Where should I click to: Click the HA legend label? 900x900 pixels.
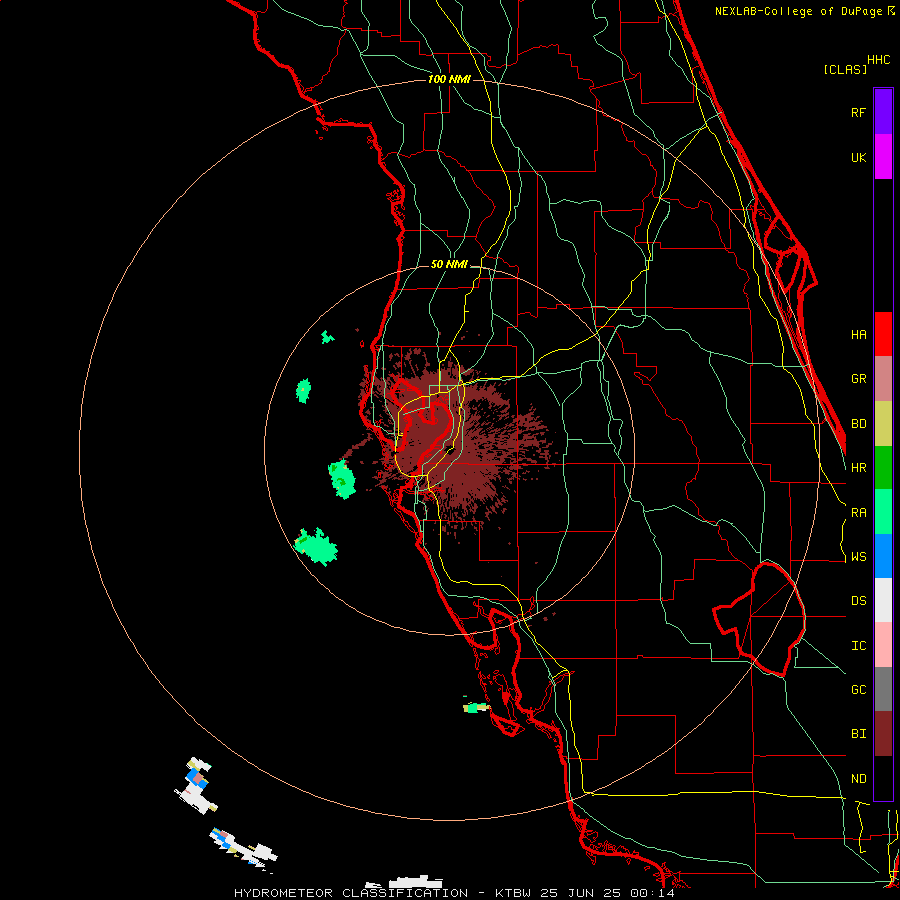pos(858,334)
